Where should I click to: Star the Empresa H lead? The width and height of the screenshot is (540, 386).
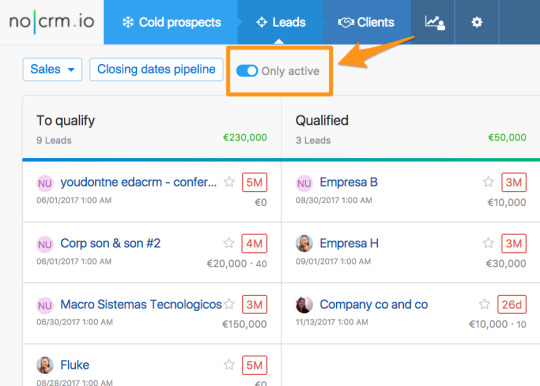point(488,243)
